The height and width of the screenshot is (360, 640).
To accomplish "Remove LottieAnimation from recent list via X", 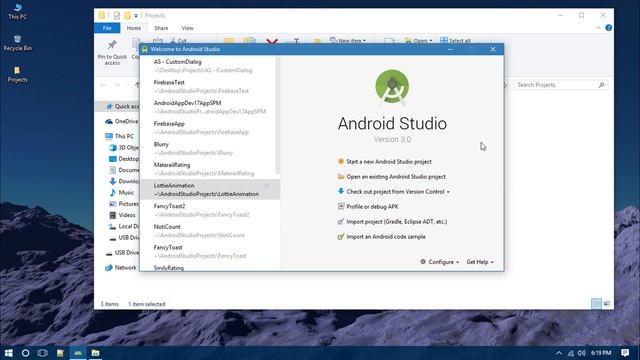I will coord(267,186).
